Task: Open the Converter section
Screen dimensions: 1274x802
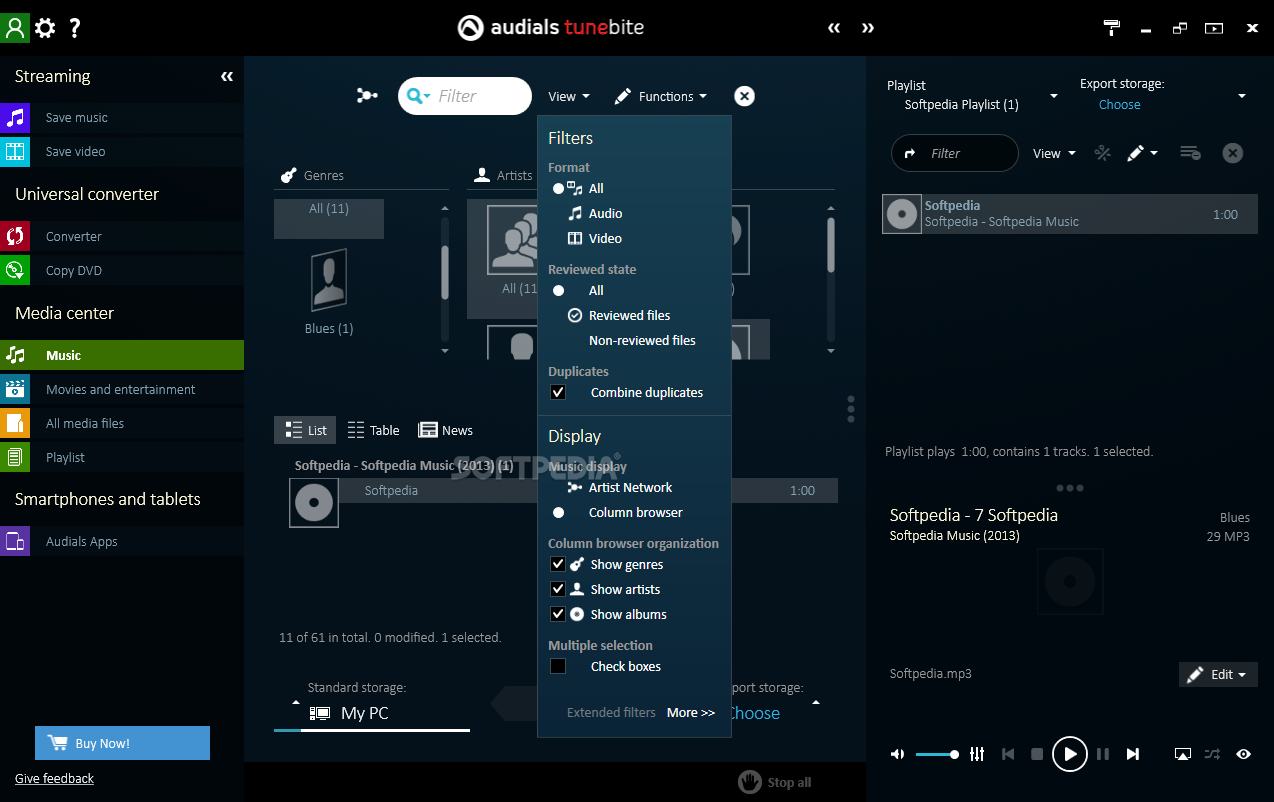Action: pyautogui.click(x=122, y=237)
